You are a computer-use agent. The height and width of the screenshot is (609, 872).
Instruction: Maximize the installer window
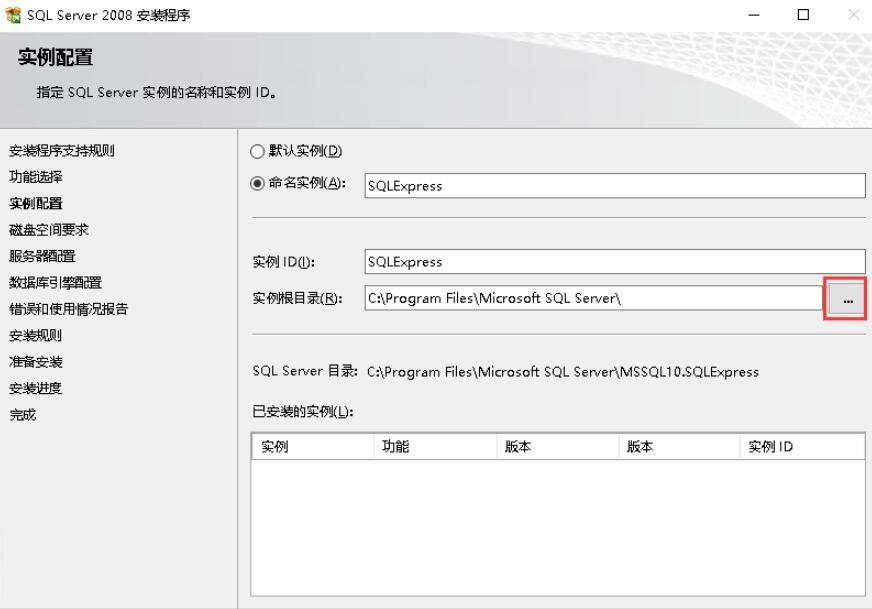pos(803,15)
